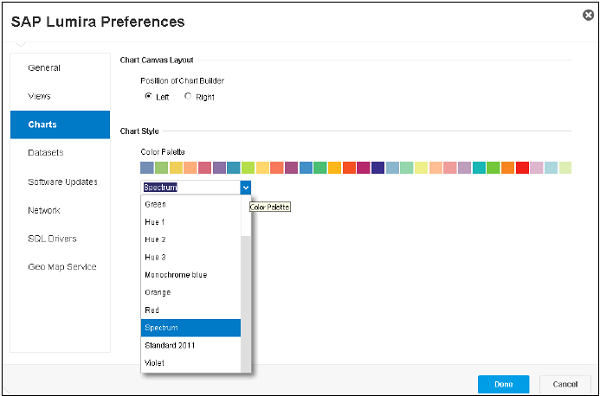Select Right chart builder position
This screenshot has height=396, width=600.
[188, 96]
